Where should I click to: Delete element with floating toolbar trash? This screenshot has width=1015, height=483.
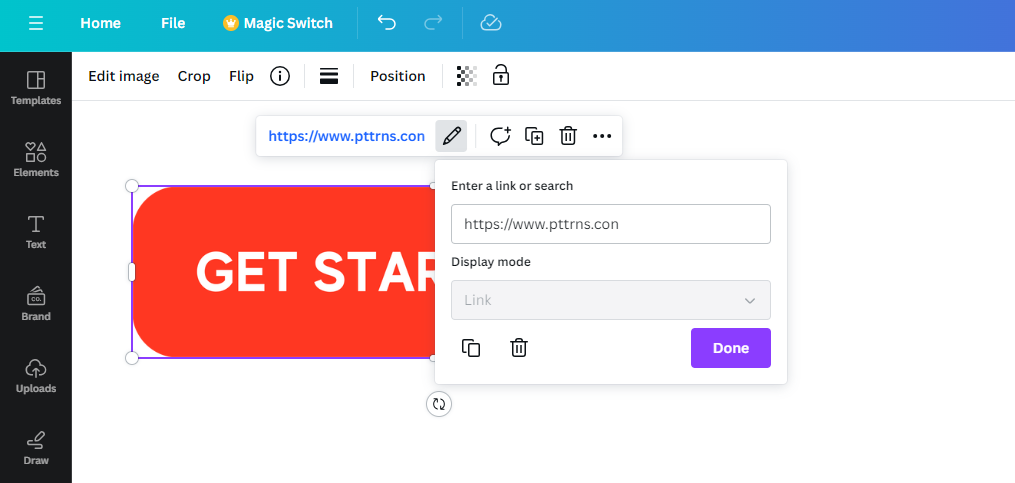pos(568,136)
